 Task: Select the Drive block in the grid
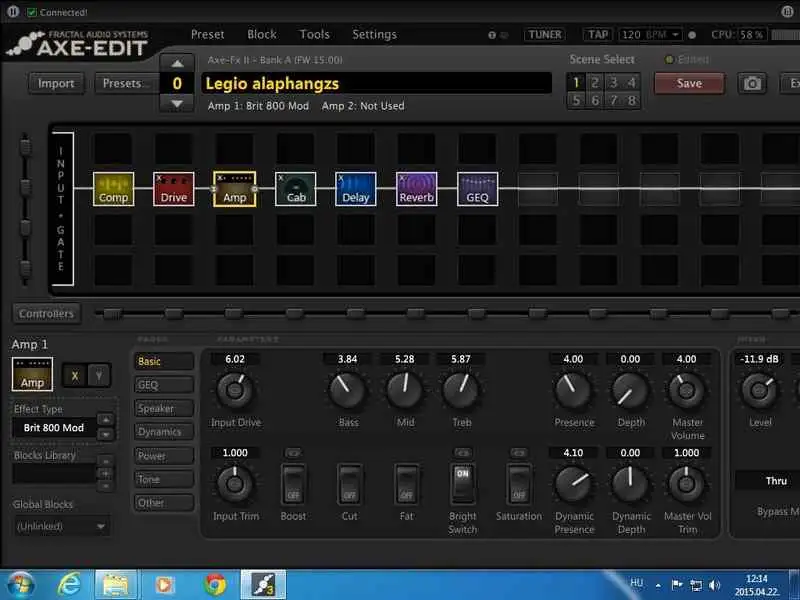tap(173, 188)
